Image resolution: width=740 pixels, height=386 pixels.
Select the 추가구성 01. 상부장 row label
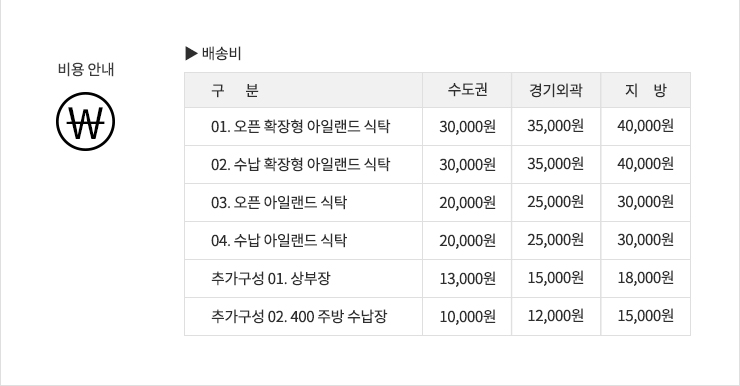coord(270,278)
